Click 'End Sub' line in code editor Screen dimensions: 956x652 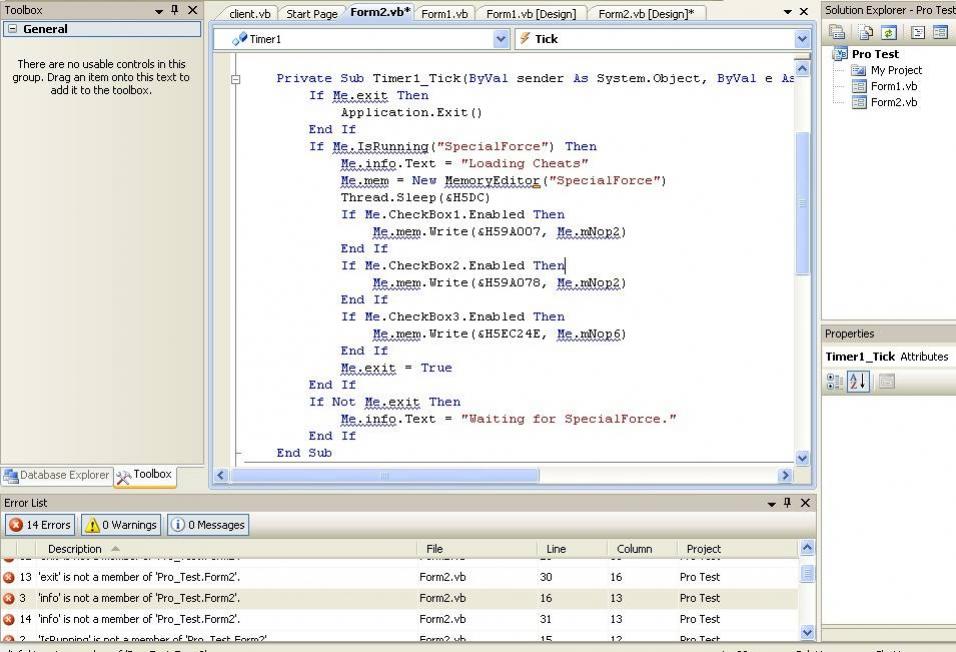pyautogui.click(x=304, y=453)
